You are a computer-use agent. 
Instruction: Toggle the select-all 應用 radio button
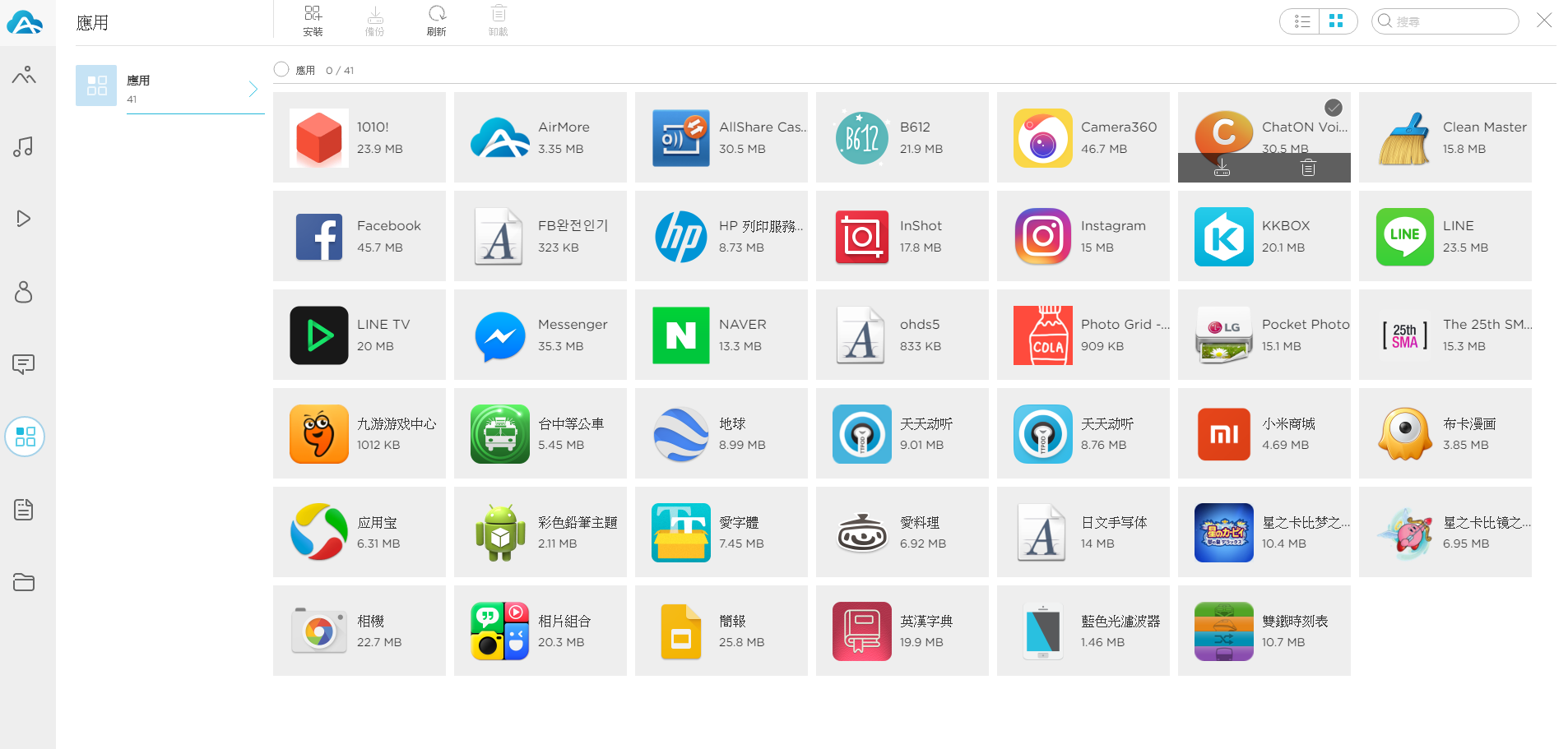coord(281,70)
